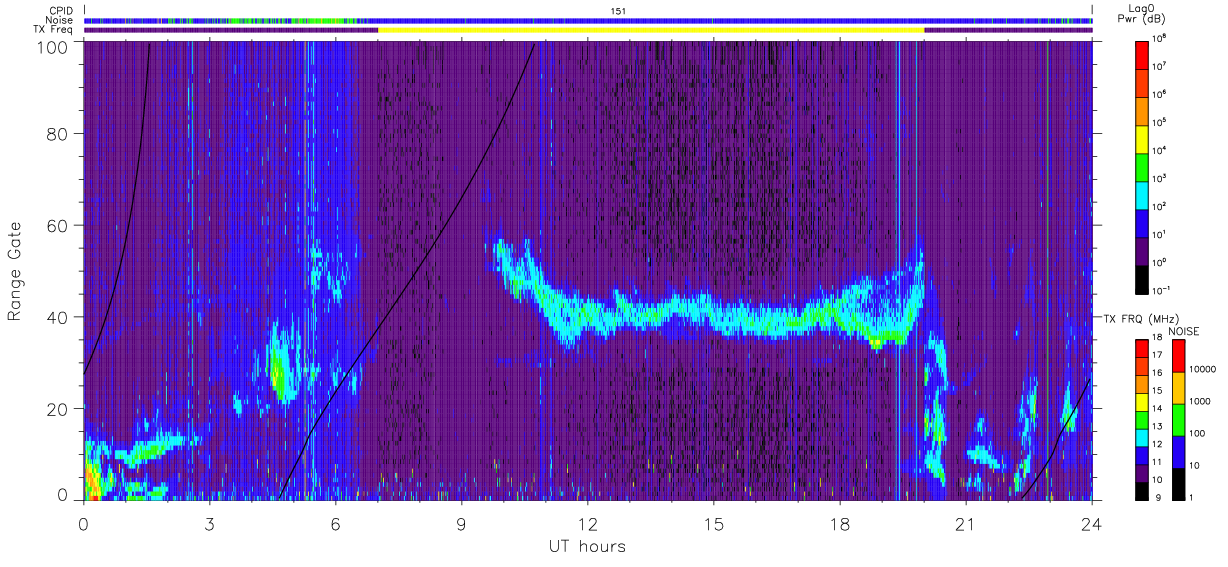Click the 24 tick on UT hours axis
Screen dimensions: 1228x567
pyautogui.click(x=1091, y=522)
